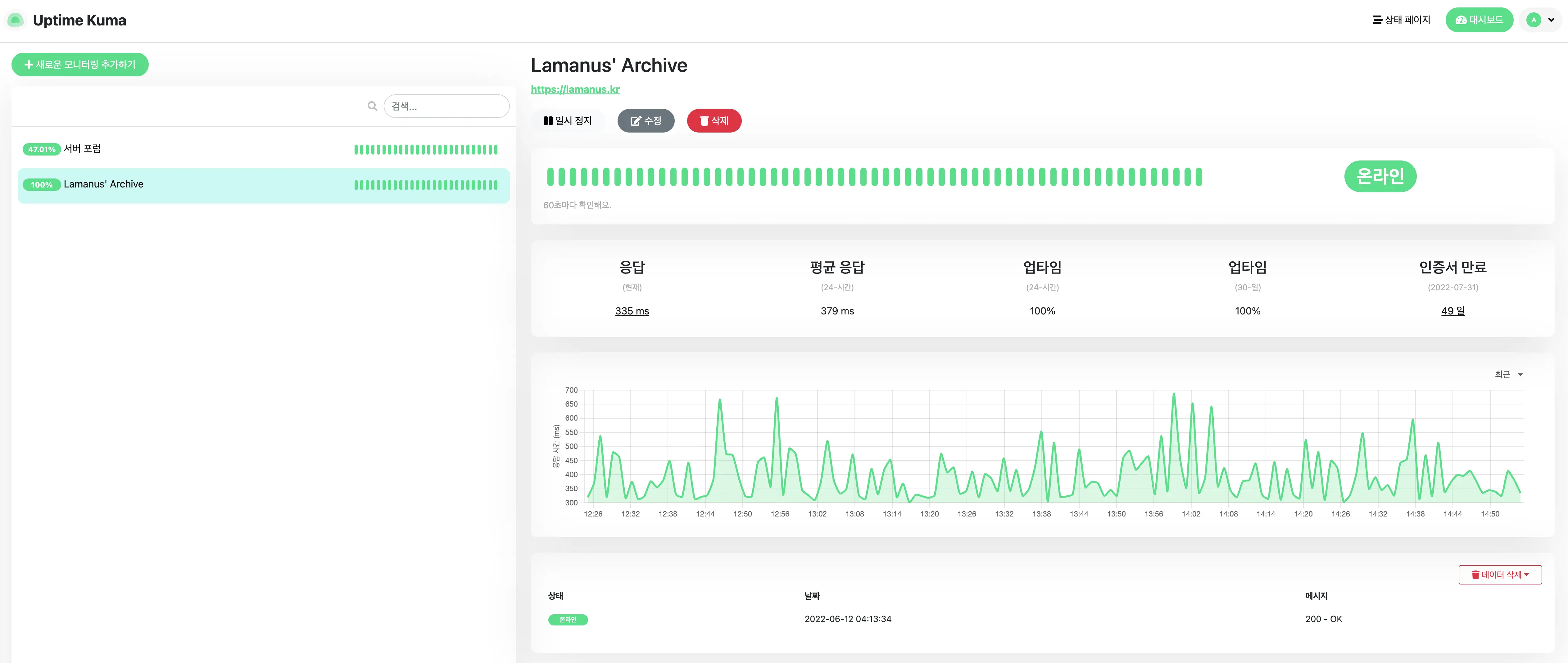The width and height of the screenshot is (1568, 663).
Task: Click the trash icon on 삭제 button
Action: 704,120
